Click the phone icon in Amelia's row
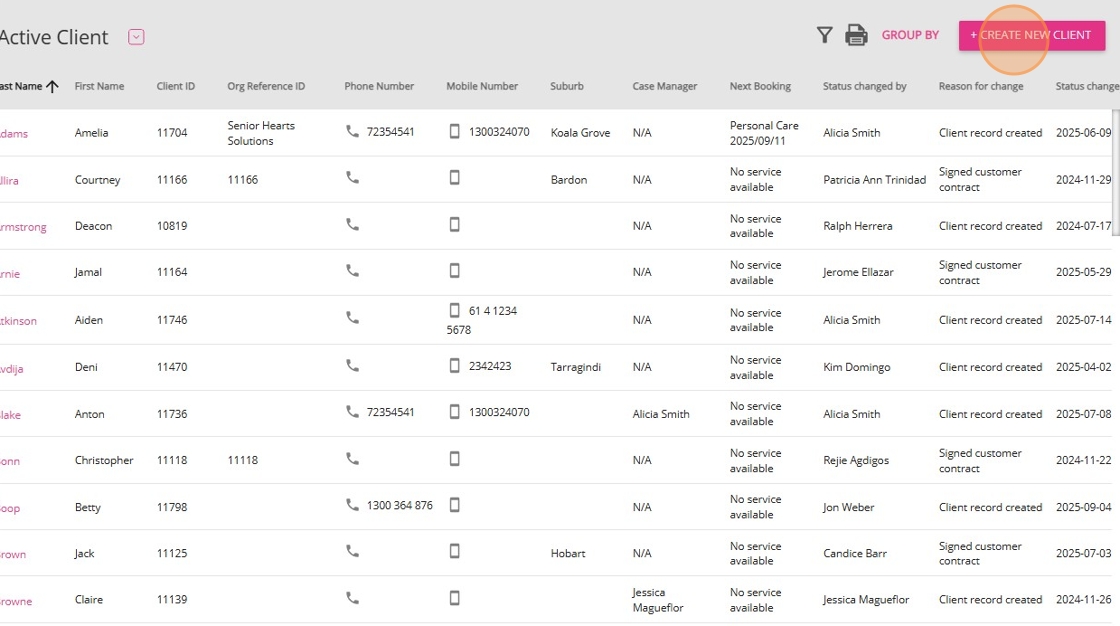 pos(352,132)
